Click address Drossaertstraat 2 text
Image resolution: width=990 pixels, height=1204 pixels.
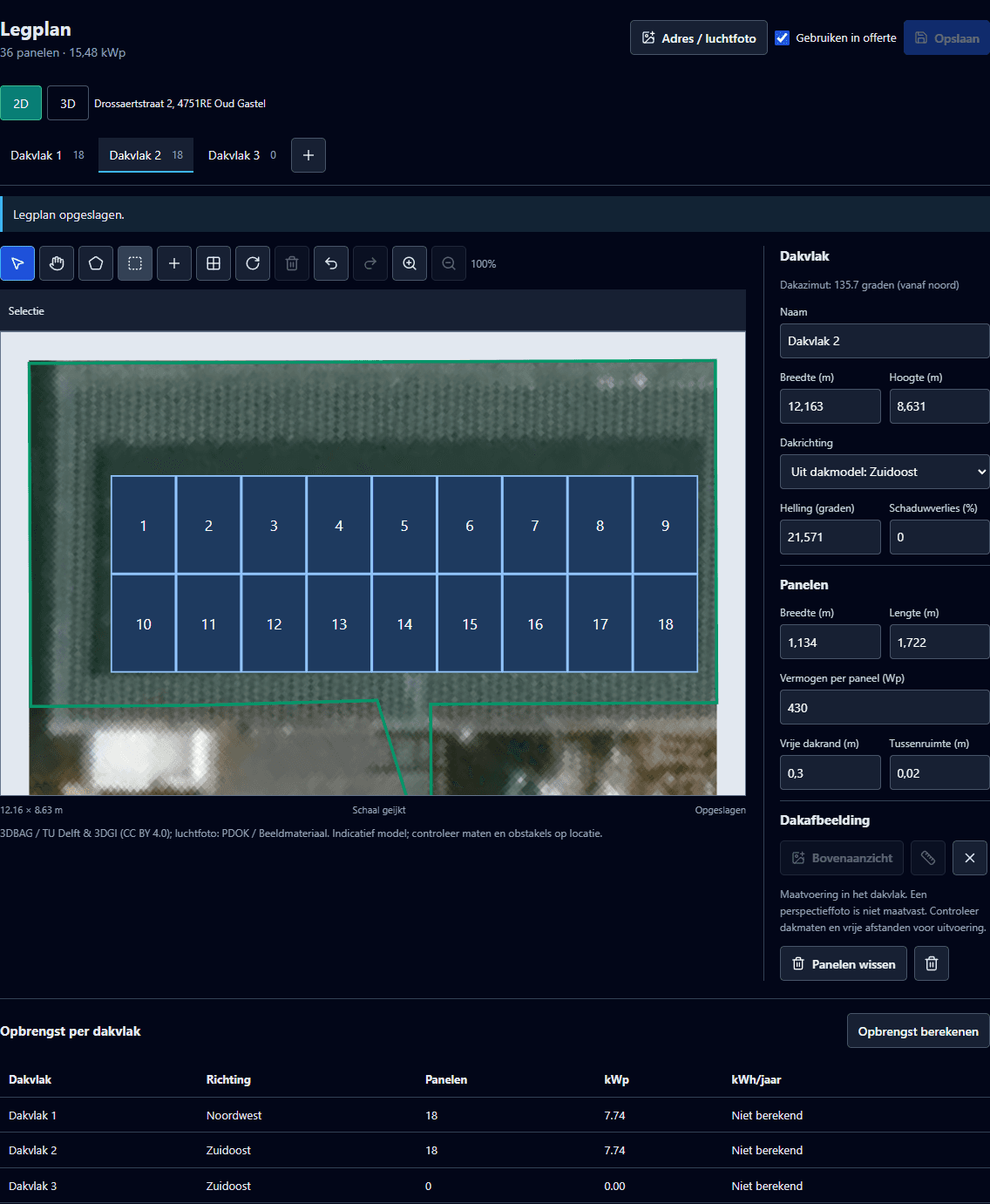180,103
